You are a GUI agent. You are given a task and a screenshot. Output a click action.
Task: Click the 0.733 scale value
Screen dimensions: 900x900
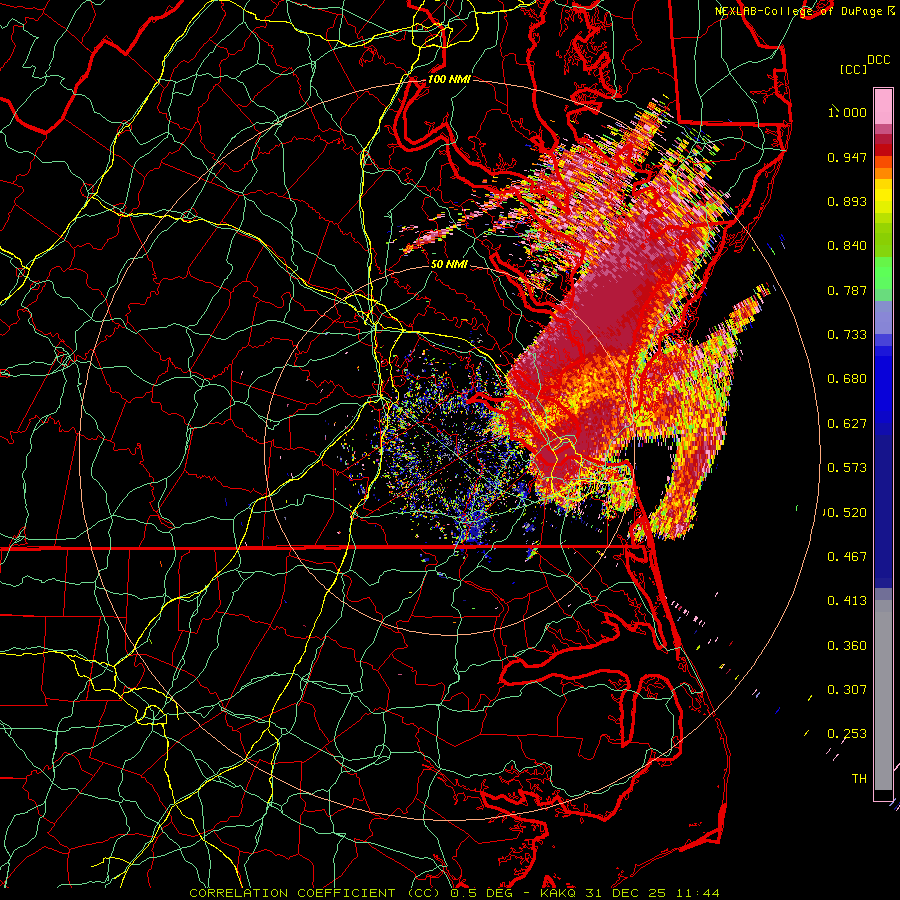847,335
